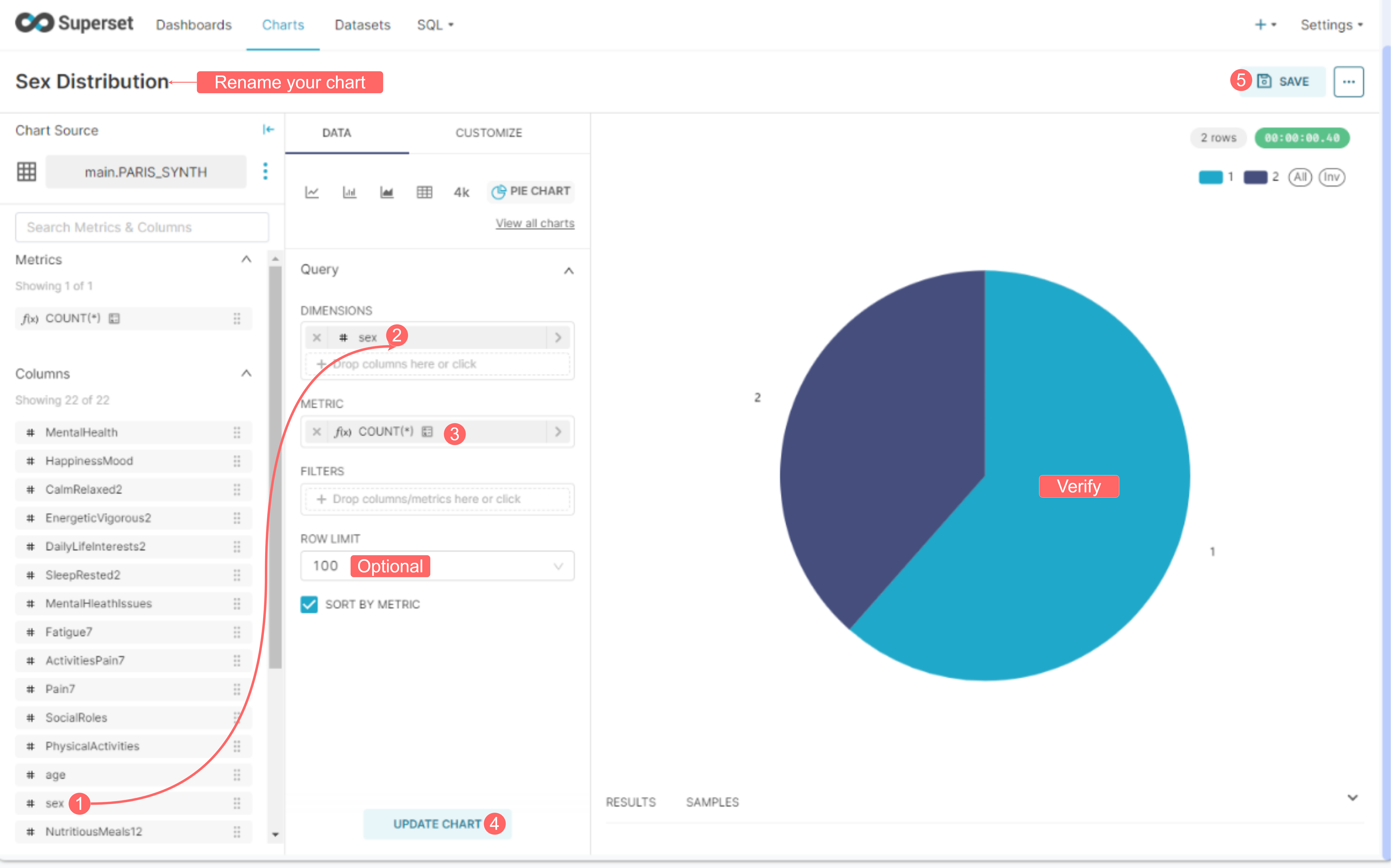Toggle the All legend selector
The width and height of the screenshot is (1391, 868).
(x=1300, y=177)
